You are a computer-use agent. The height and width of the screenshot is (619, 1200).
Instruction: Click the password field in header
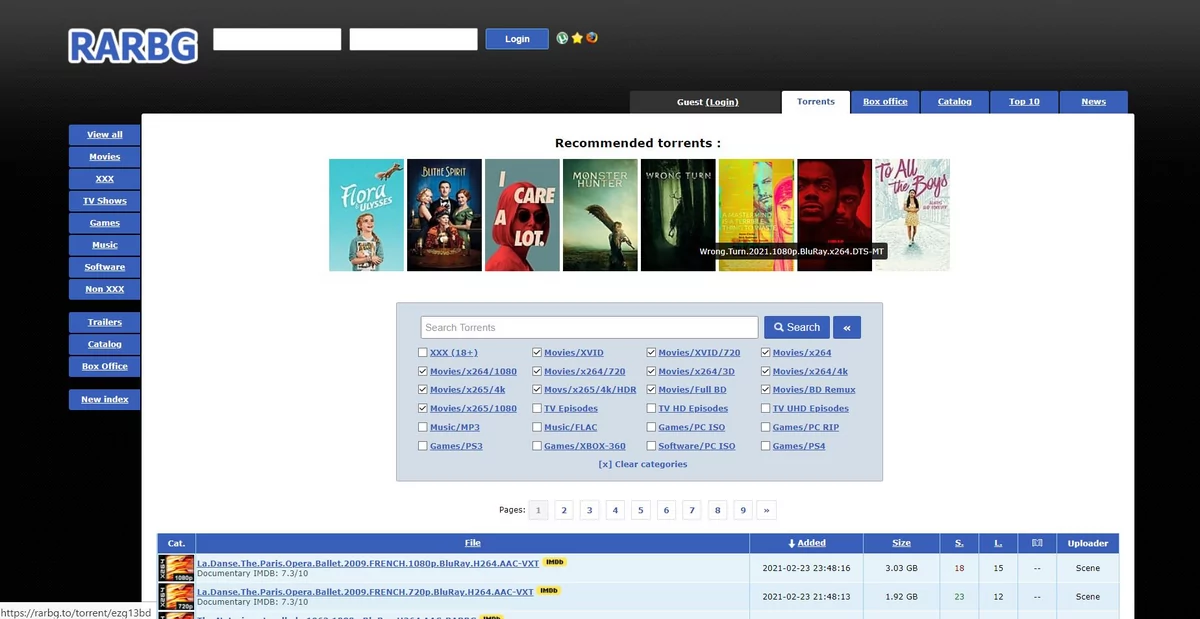tap(413, 39)
